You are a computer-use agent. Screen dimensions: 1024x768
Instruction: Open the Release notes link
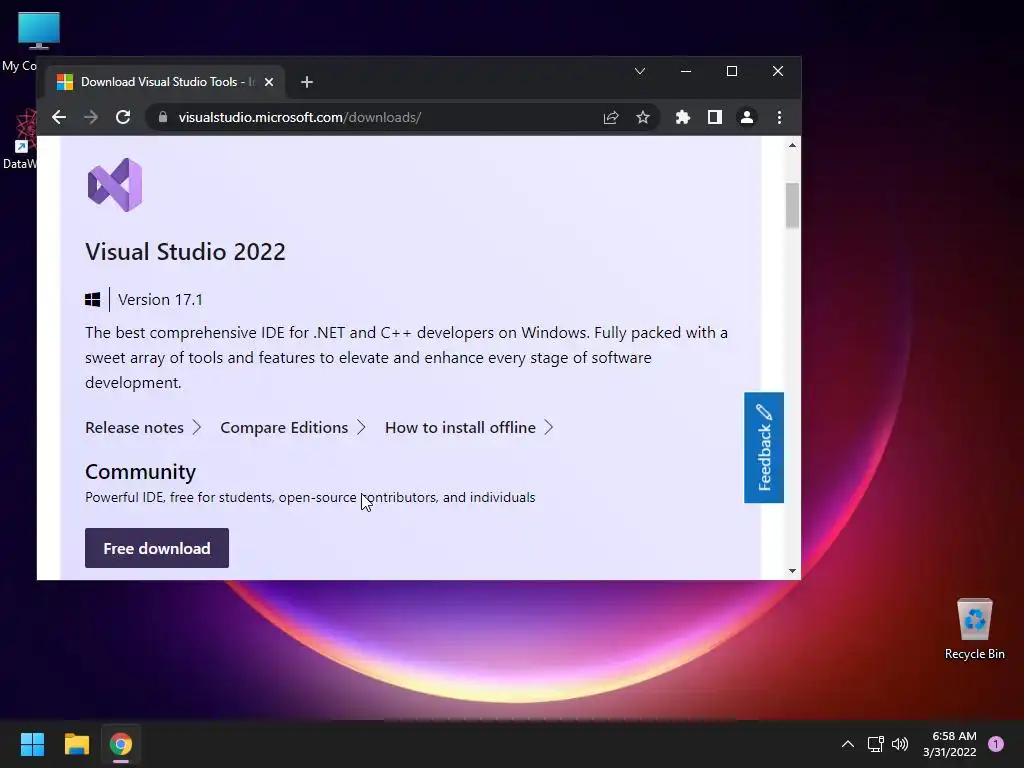point(143,427)
